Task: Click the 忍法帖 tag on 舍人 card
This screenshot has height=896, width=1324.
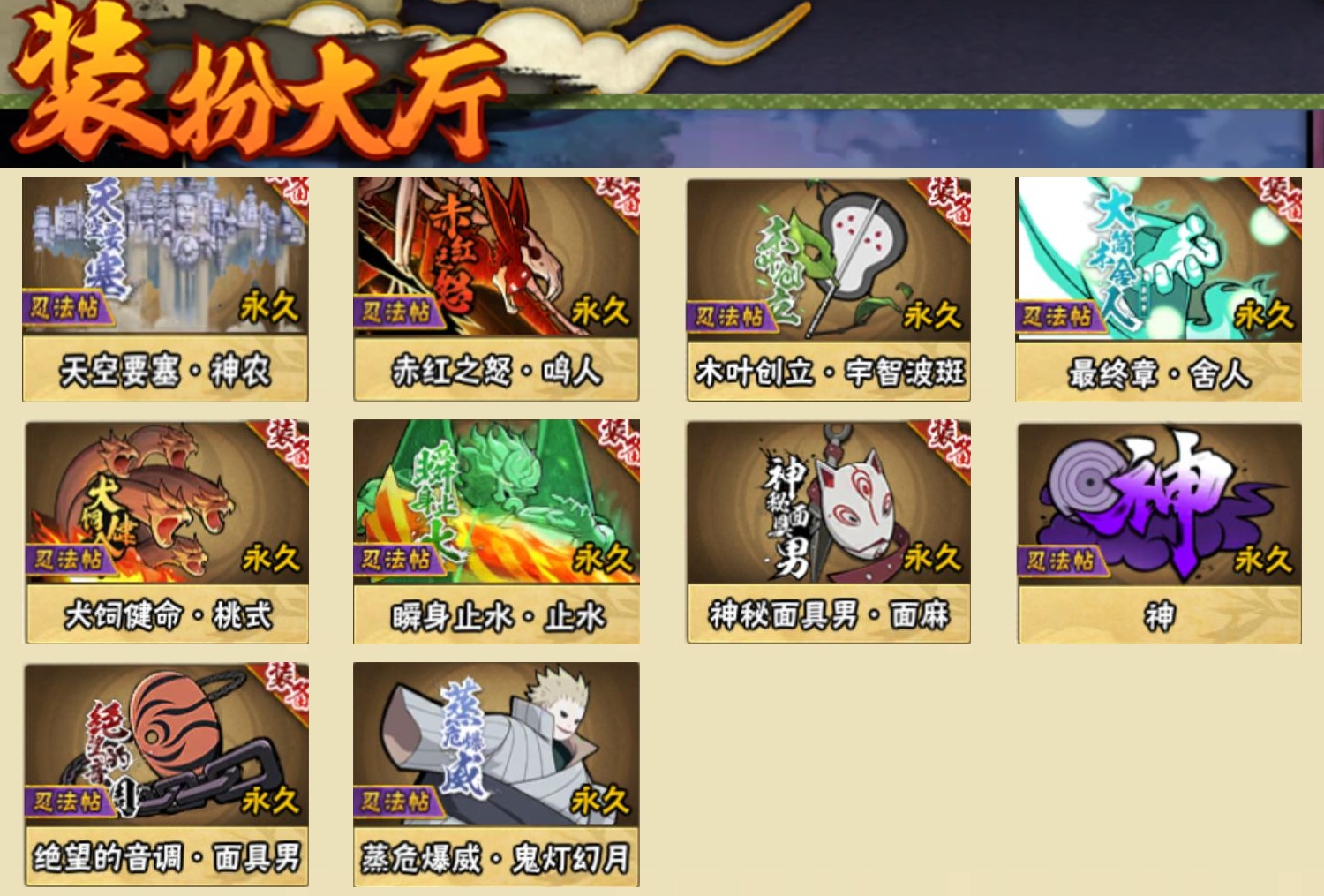Action: (1058, 316)
